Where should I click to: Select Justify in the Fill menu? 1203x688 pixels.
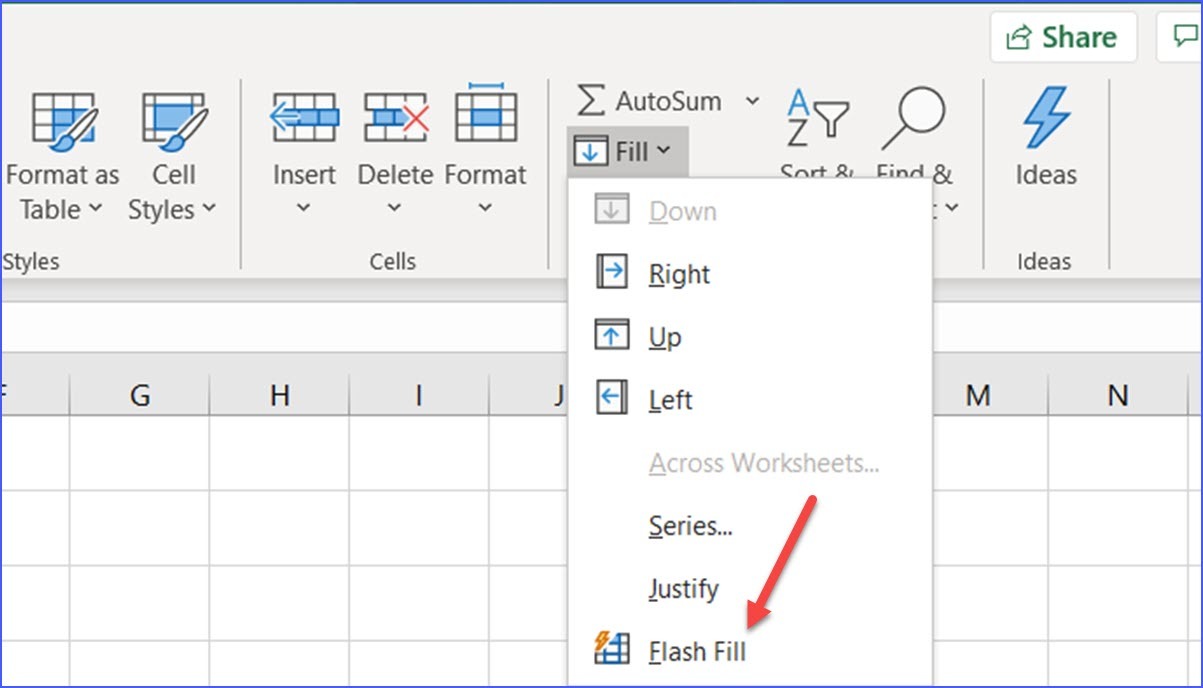point(684,589)
